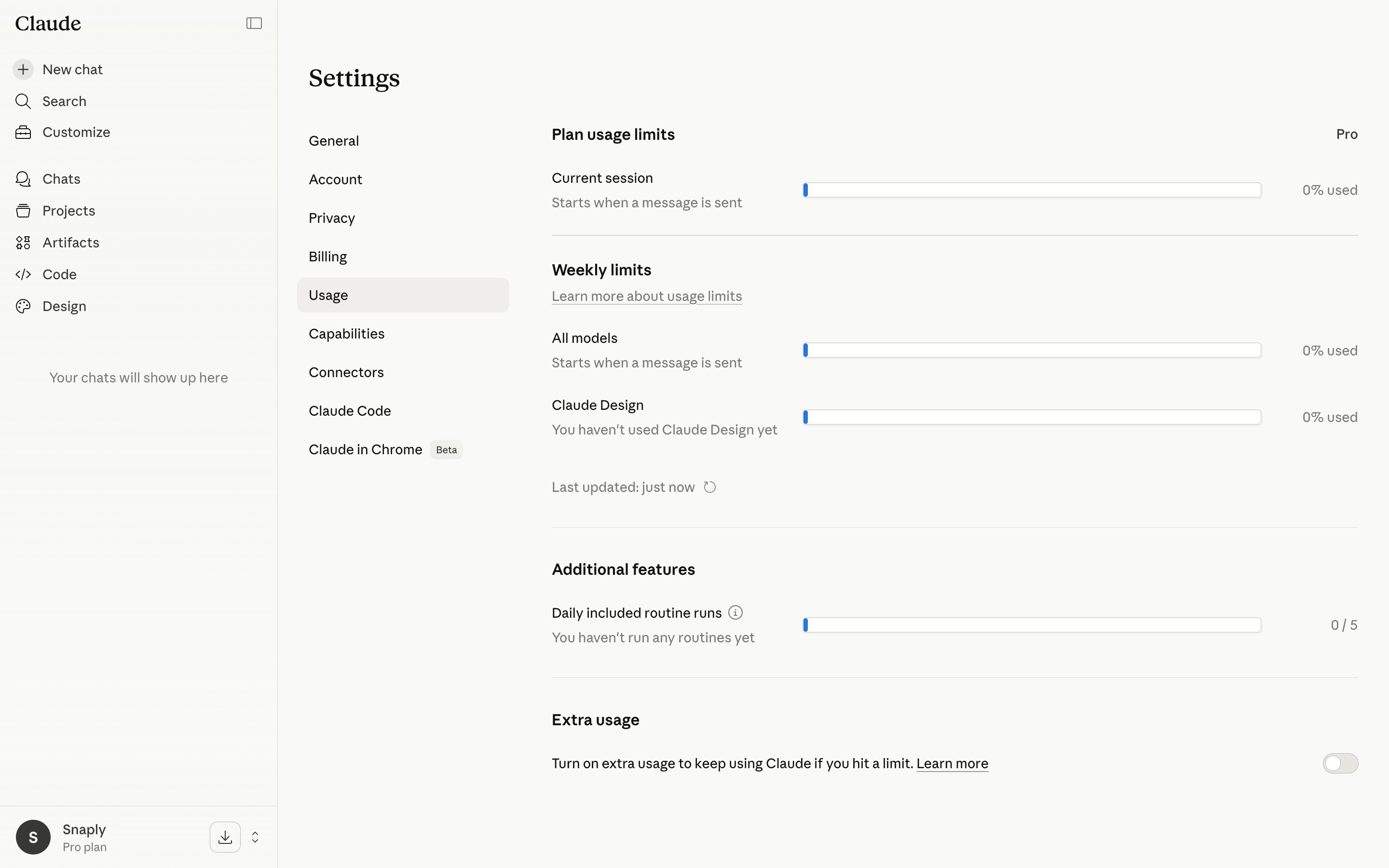Open extra usage Learn more link

952,763
